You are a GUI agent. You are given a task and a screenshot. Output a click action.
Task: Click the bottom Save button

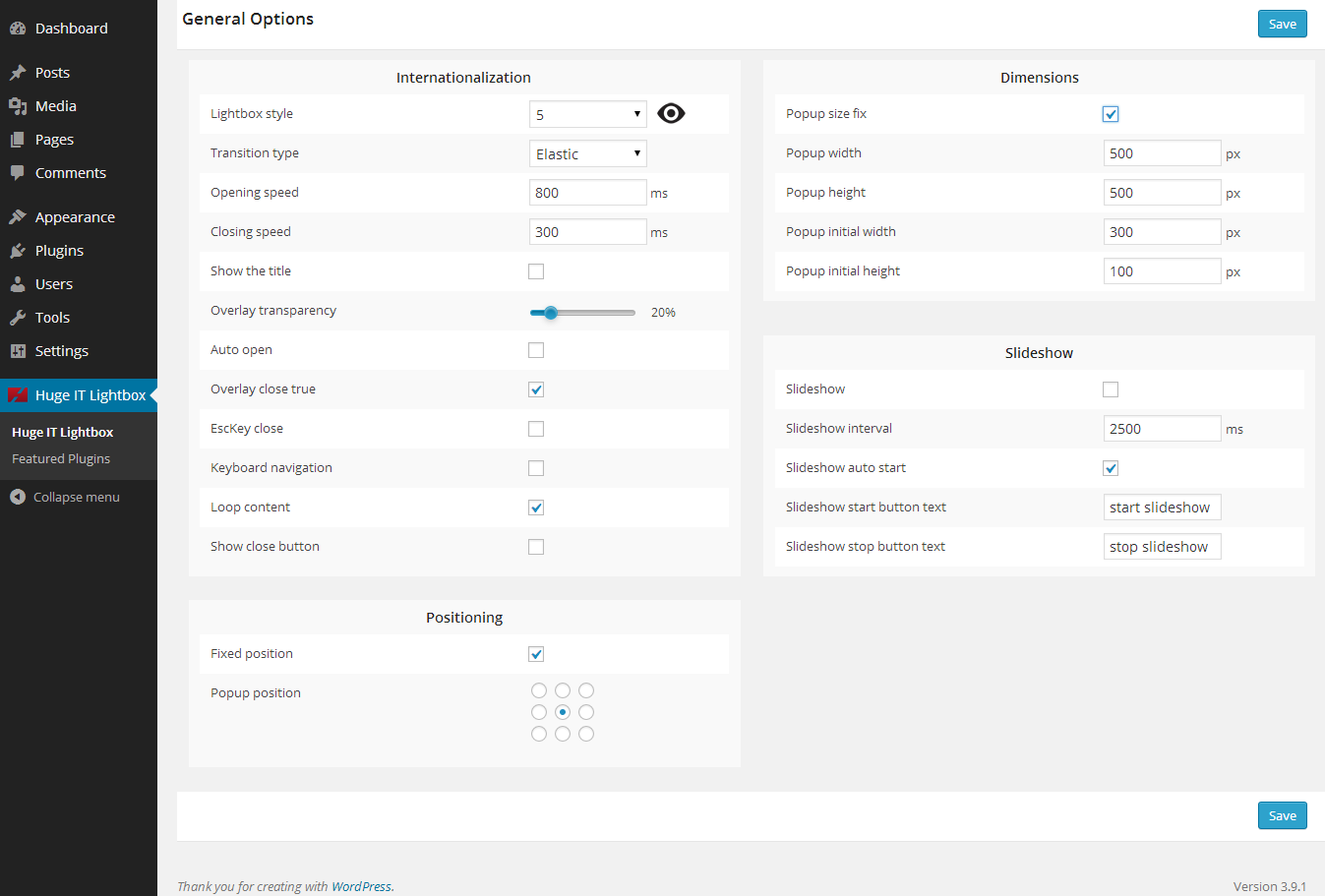point(1283,815)
